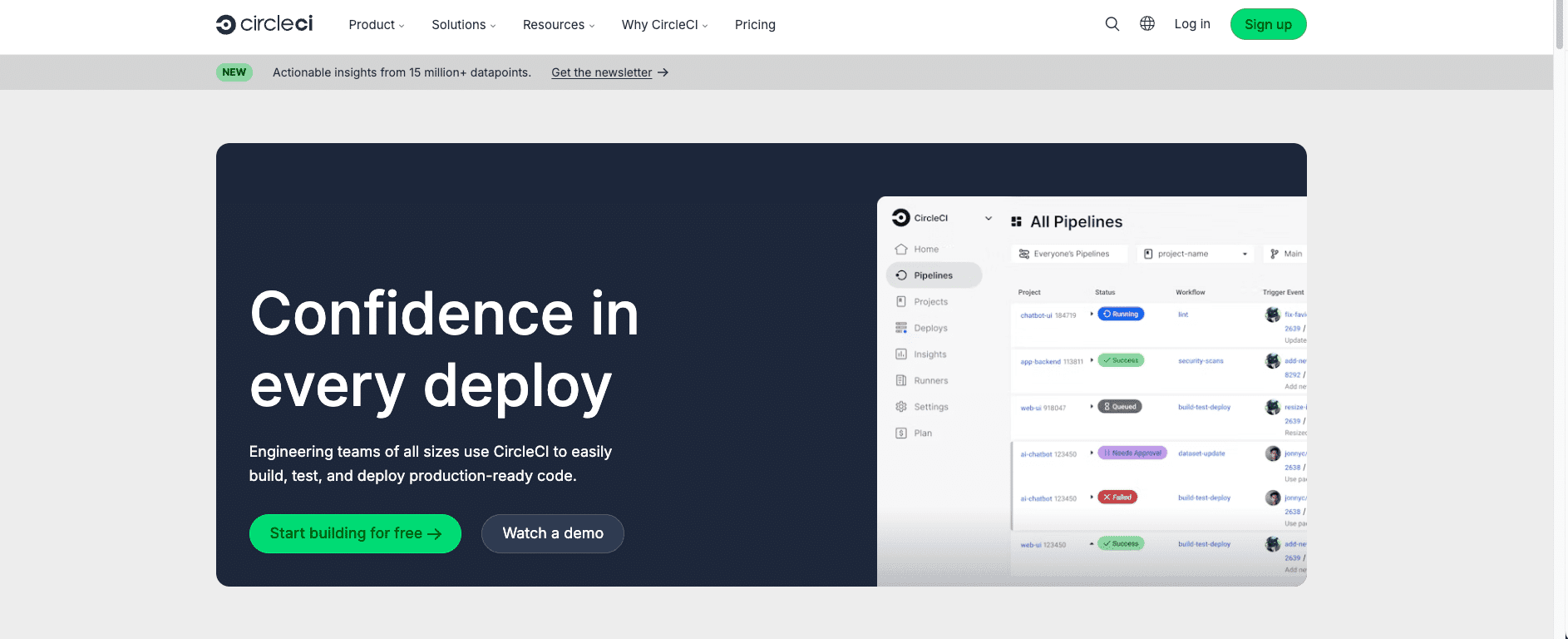
Task: Click the Settings gear icon in sidebar
Action: point(901,407)
